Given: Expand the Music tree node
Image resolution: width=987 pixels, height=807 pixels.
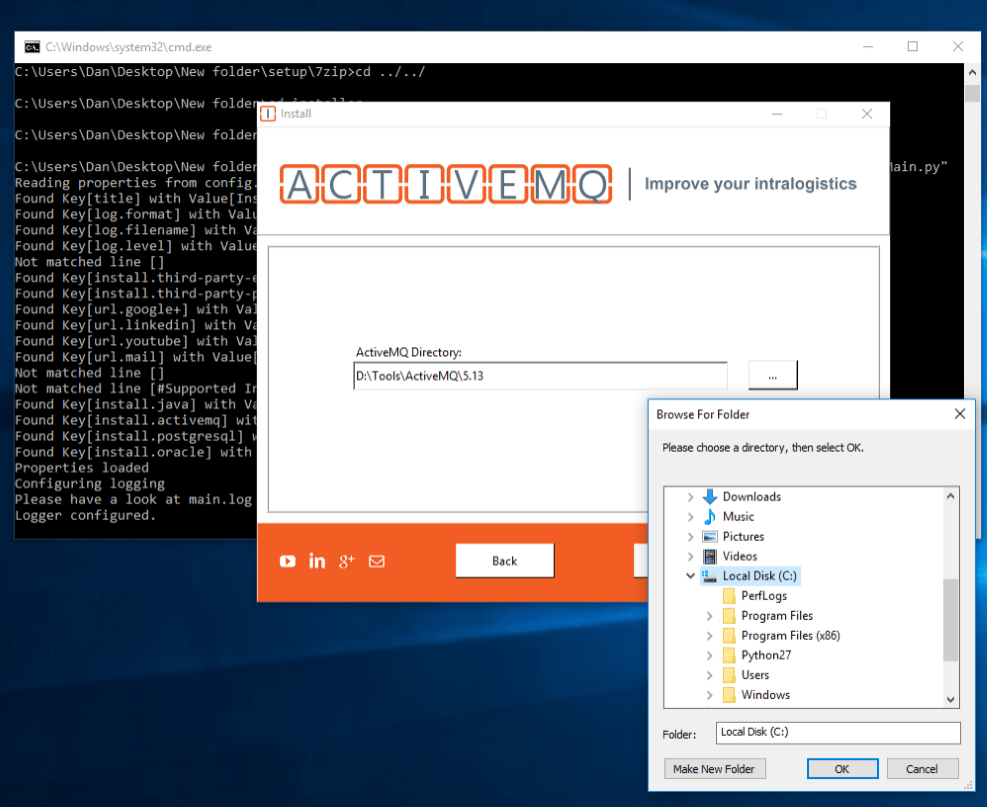Looking at the screenshot, I should (x=691, y=517).
